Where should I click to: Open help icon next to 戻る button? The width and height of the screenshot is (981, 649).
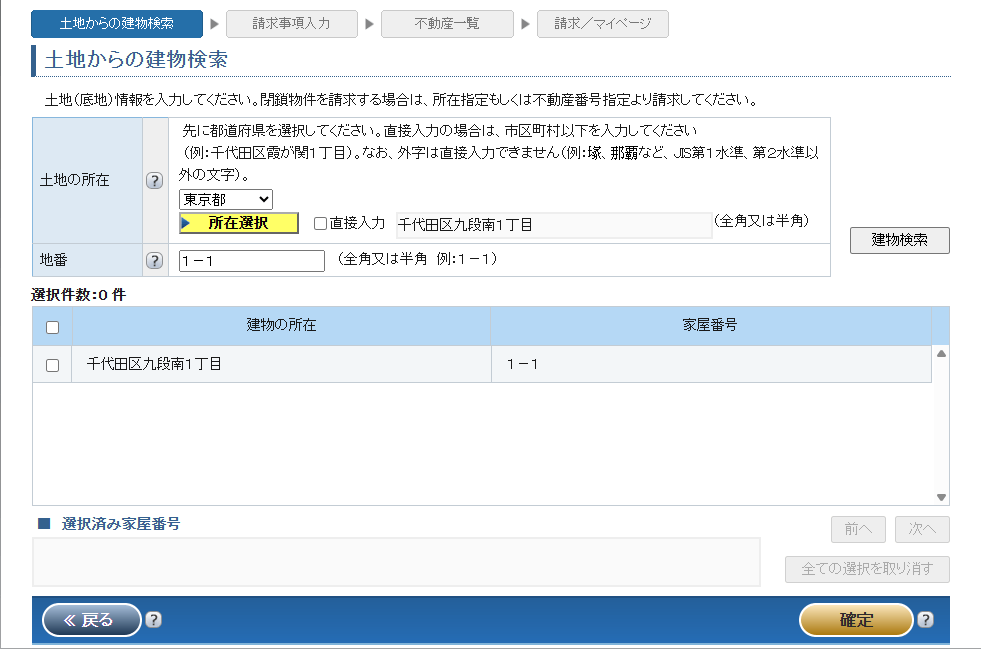pos(153,620)
